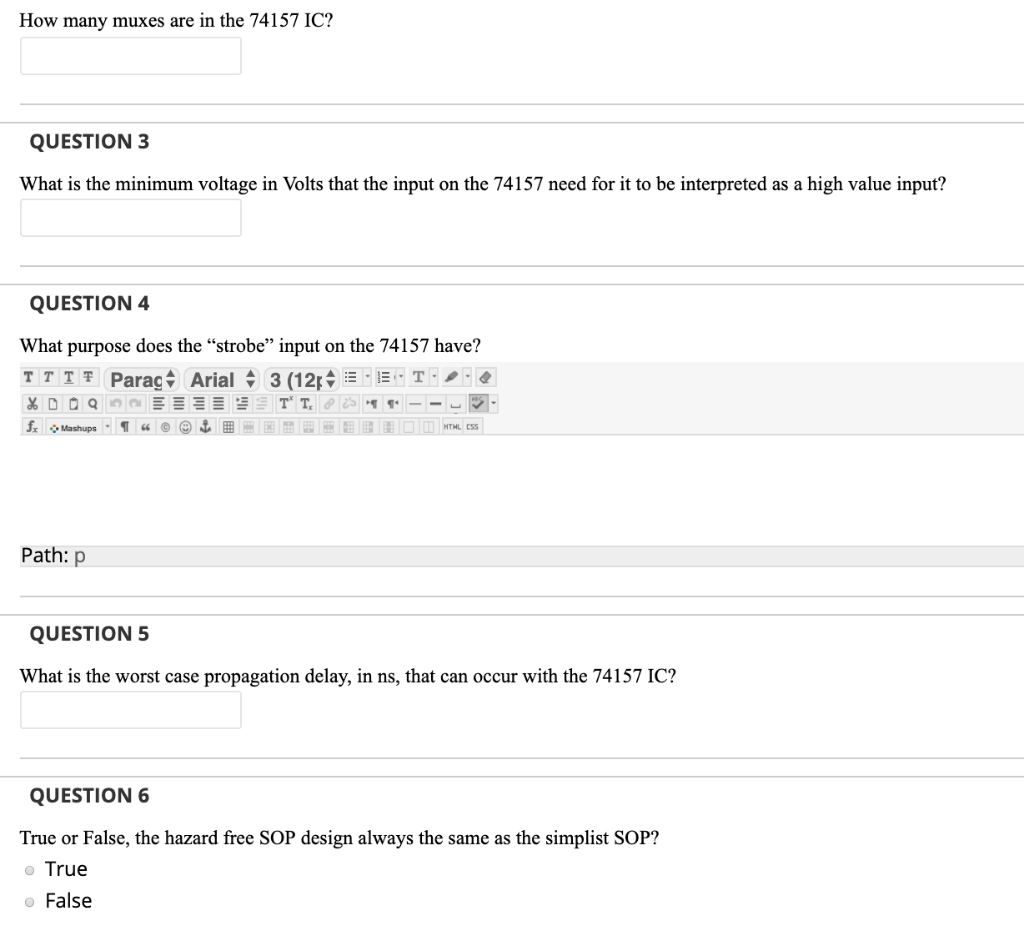Select the underline icon
This screenshot has width=1024, height=936.
(68, 378)
